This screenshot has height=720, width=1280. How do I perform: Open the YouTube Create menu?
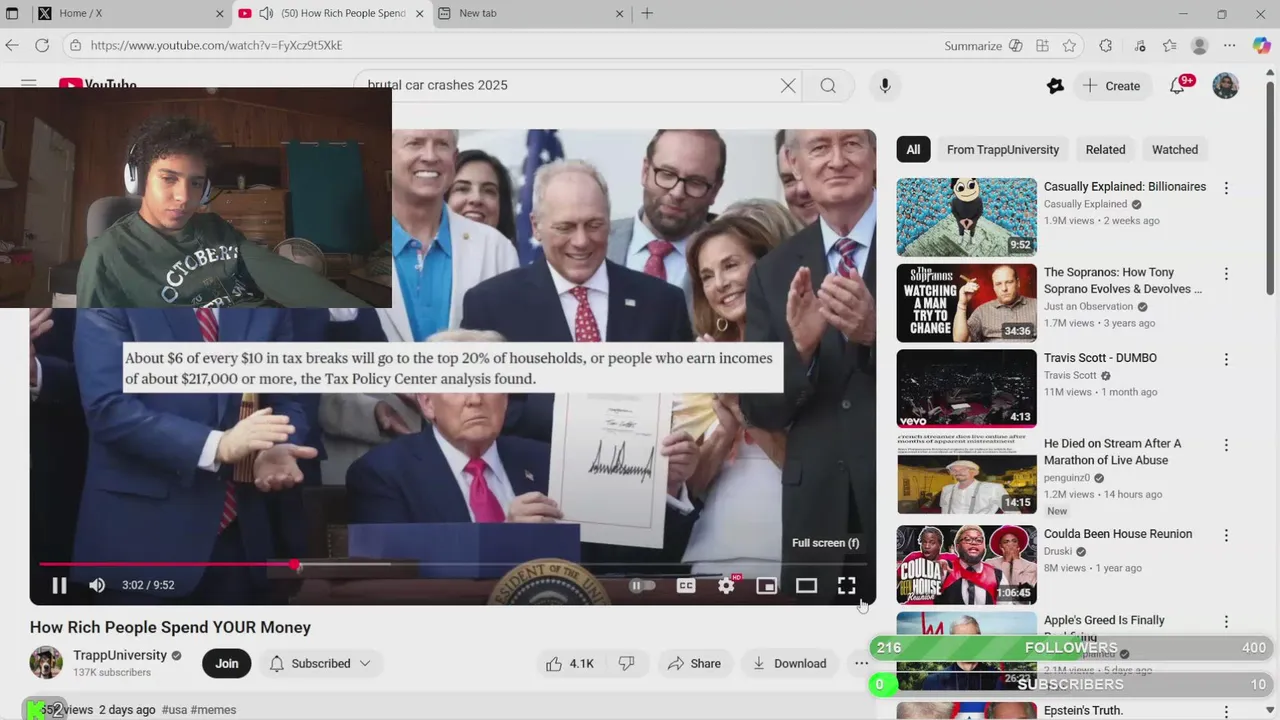click(x=1111, y=86)
